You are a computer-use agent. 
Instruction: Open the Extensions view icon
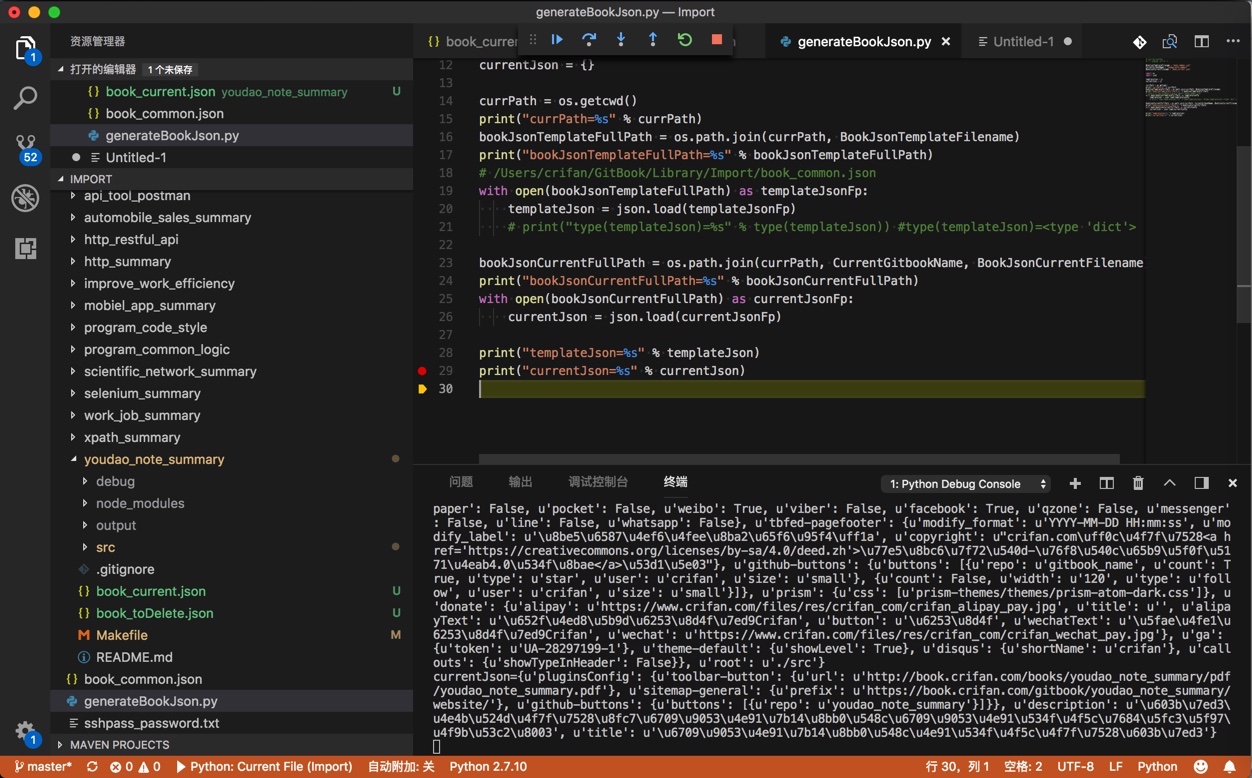pos(25,249)
